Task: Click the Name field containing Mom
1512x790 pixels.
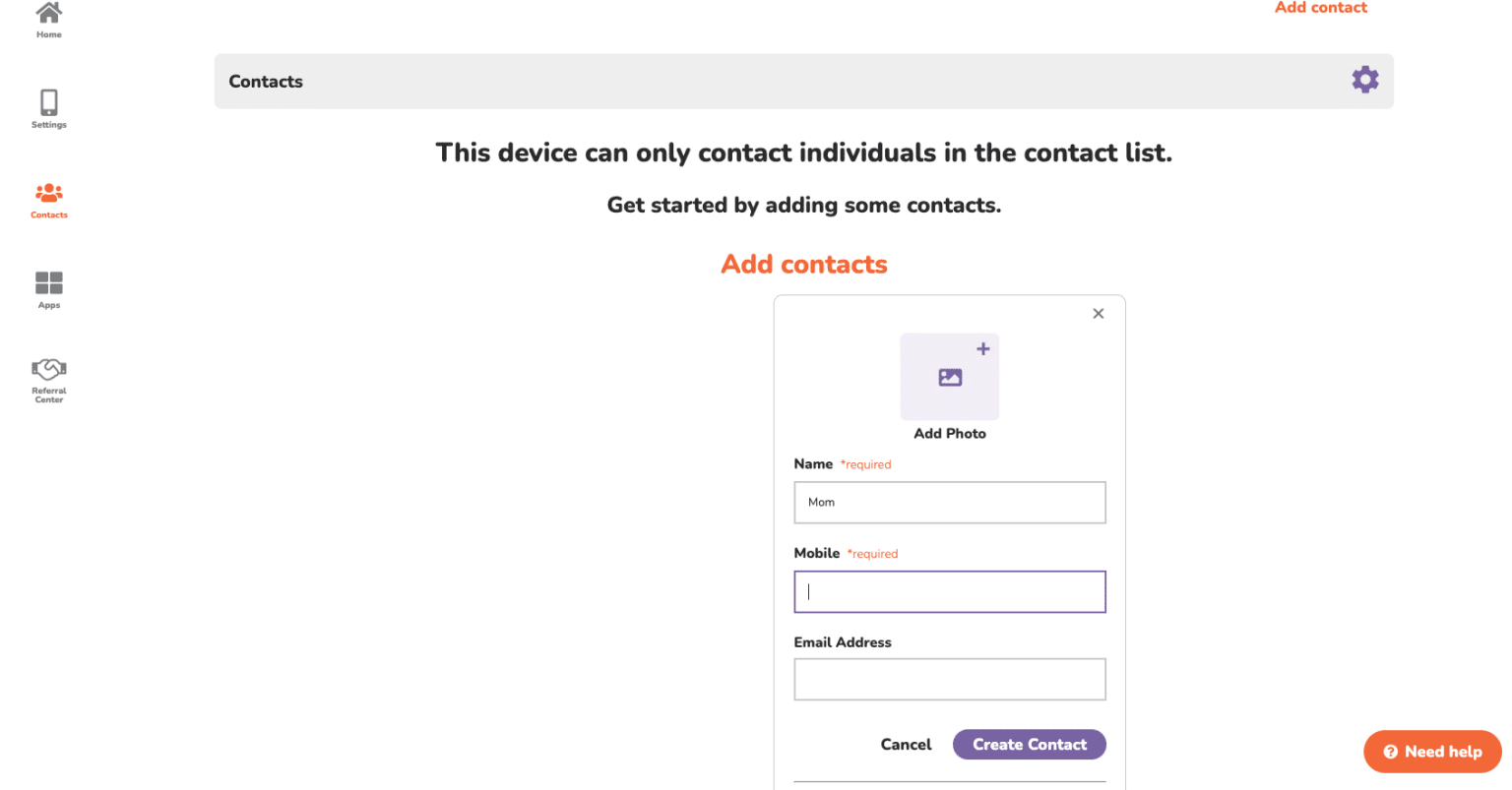Action: tap(949, 503)
